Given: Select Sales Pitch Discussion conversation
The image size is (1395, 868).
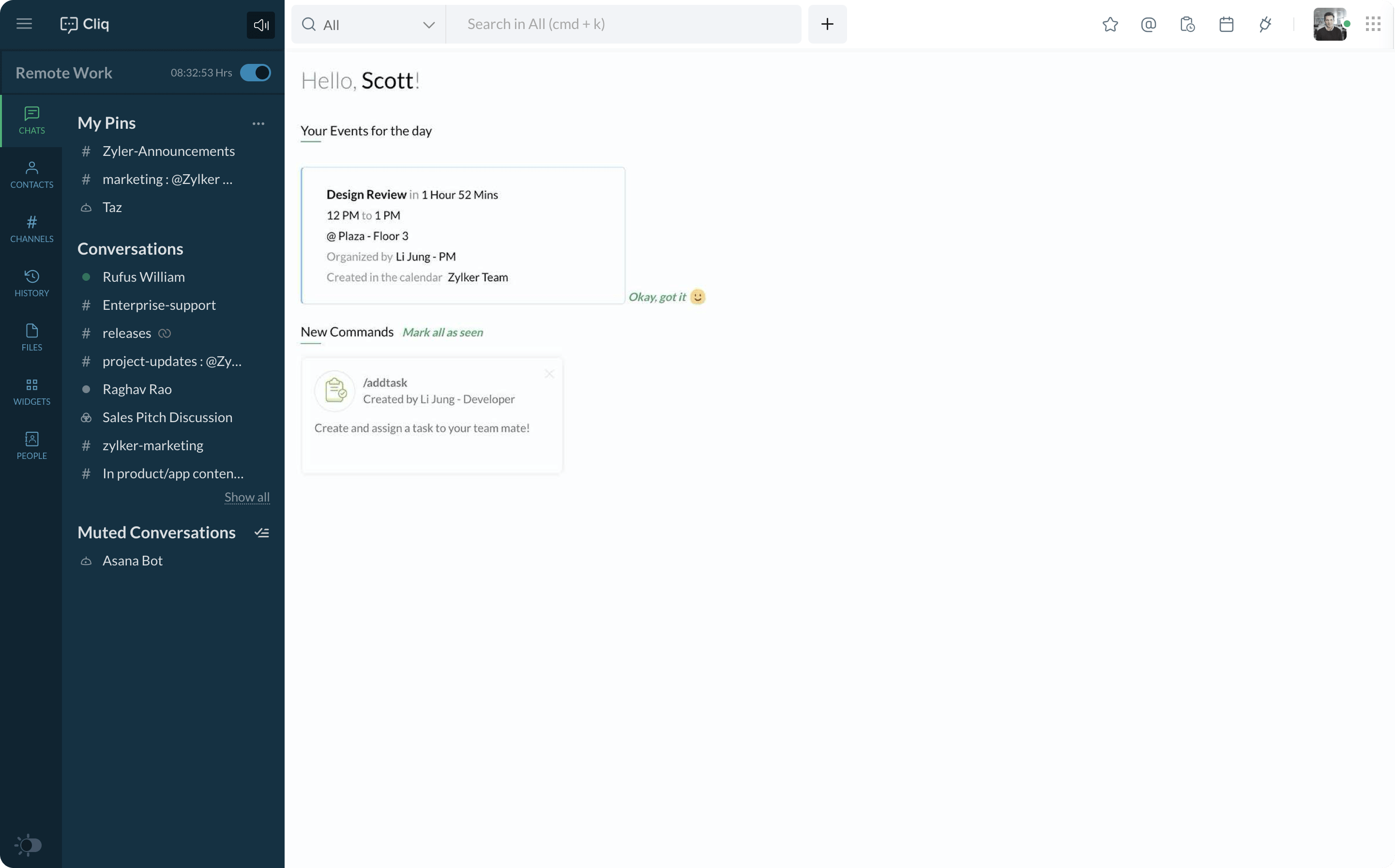Looking at the screenshot, I should [167, 417].
